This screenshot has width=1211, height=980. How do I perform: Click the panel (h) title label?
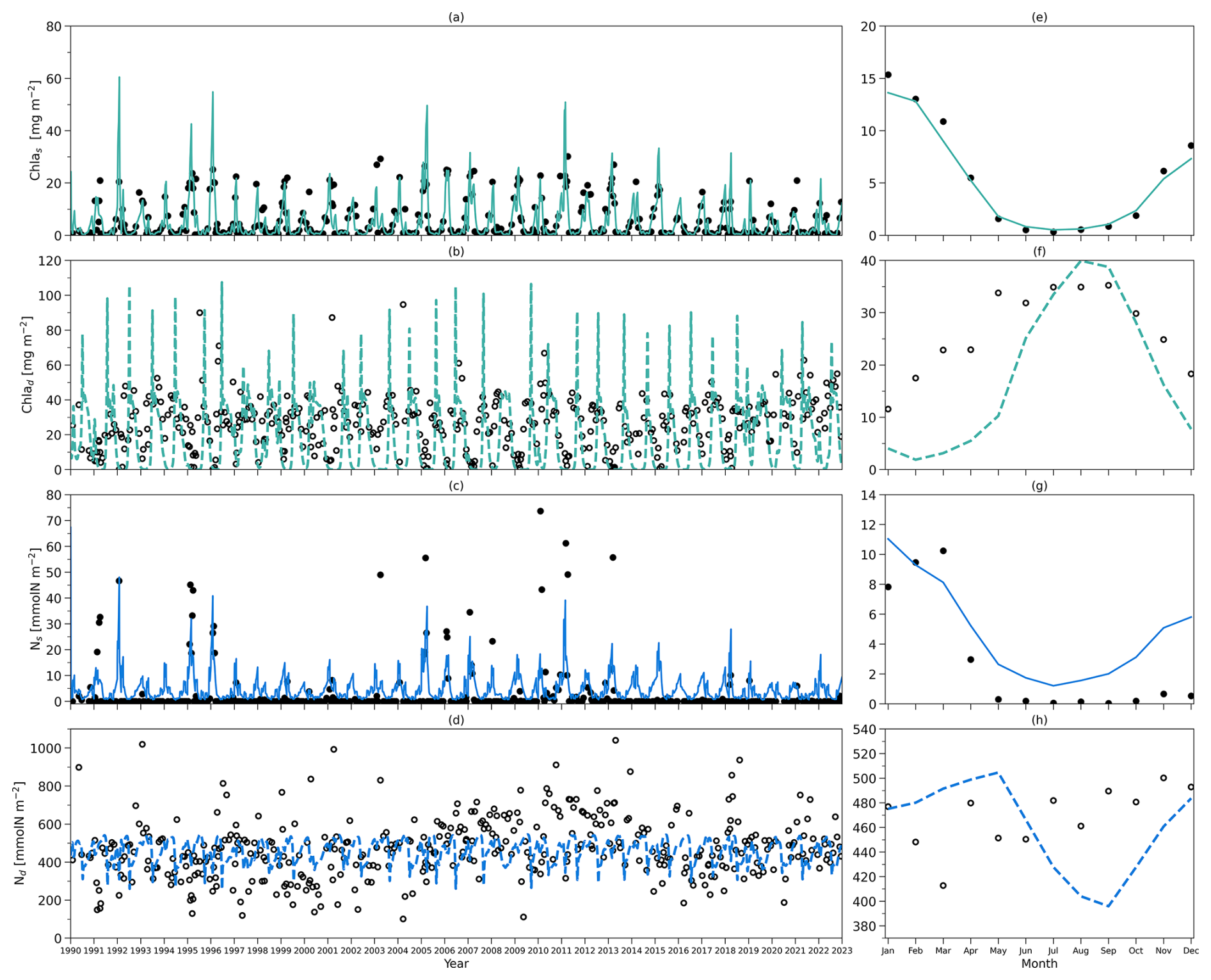pyautogui.click(x=1039, y=720)
